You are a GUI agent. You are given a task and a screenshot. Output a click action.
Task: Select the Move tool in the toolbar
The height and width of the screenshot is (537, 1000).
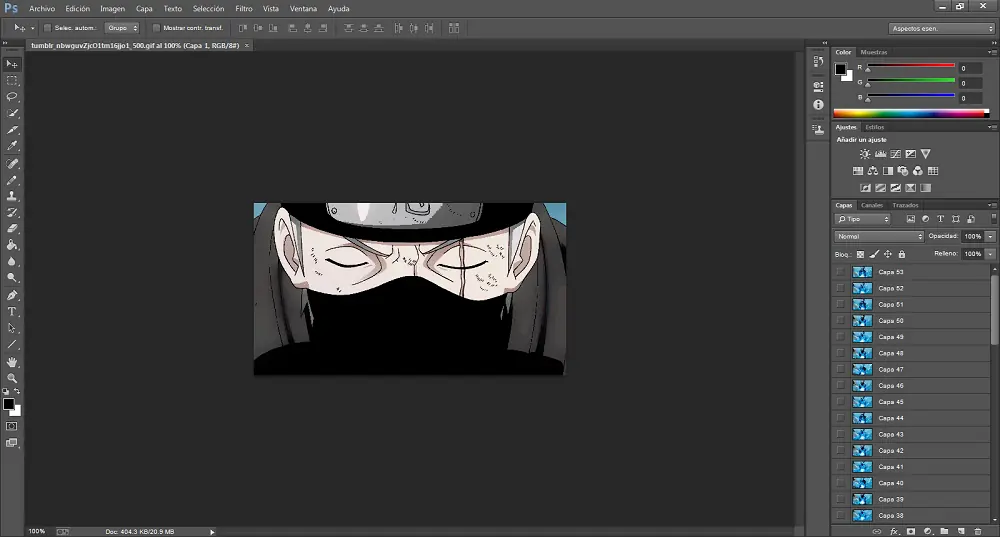[x=12, y=64]
